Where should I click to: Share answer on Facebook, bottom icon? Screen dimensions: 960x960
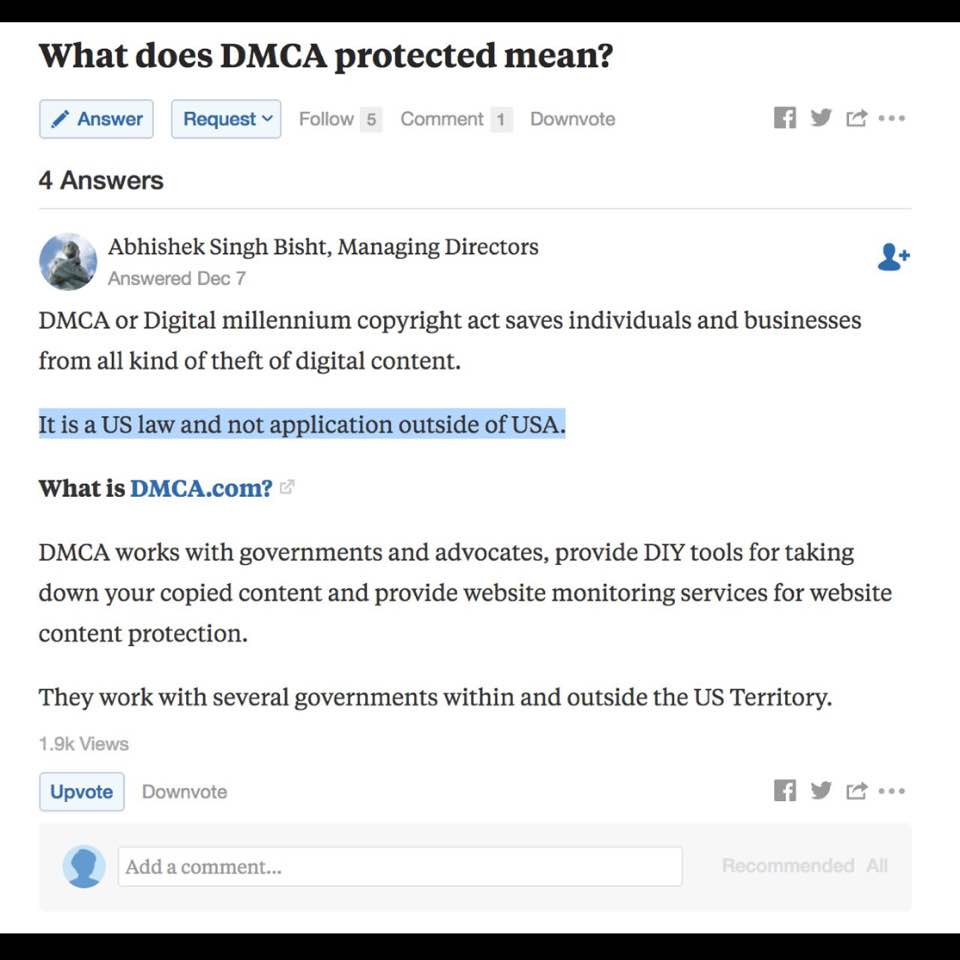pos(784,790)
